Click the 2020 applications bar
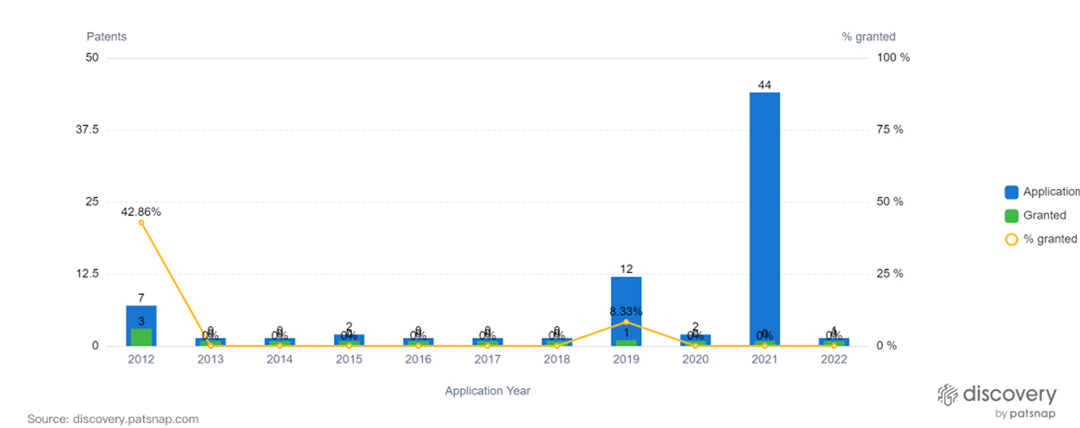The image size is (1080, 428). (x=695, y=340)
